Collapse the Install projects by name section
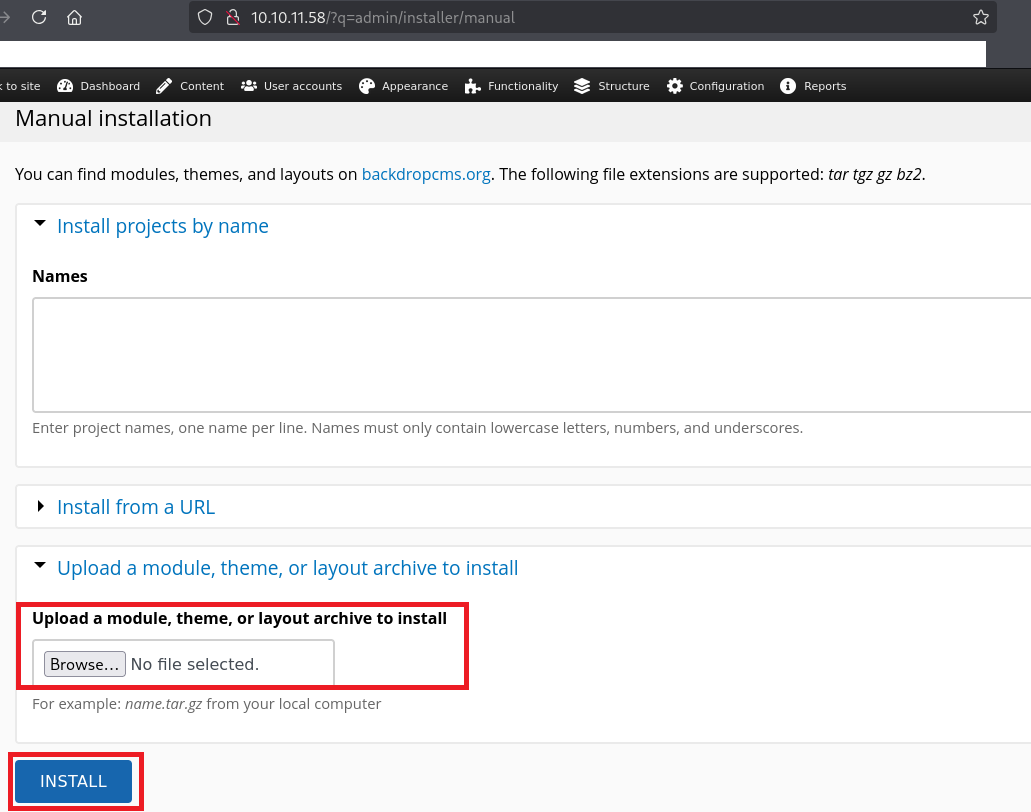This screenshot has height=812, width=1031. coord(162,226)
